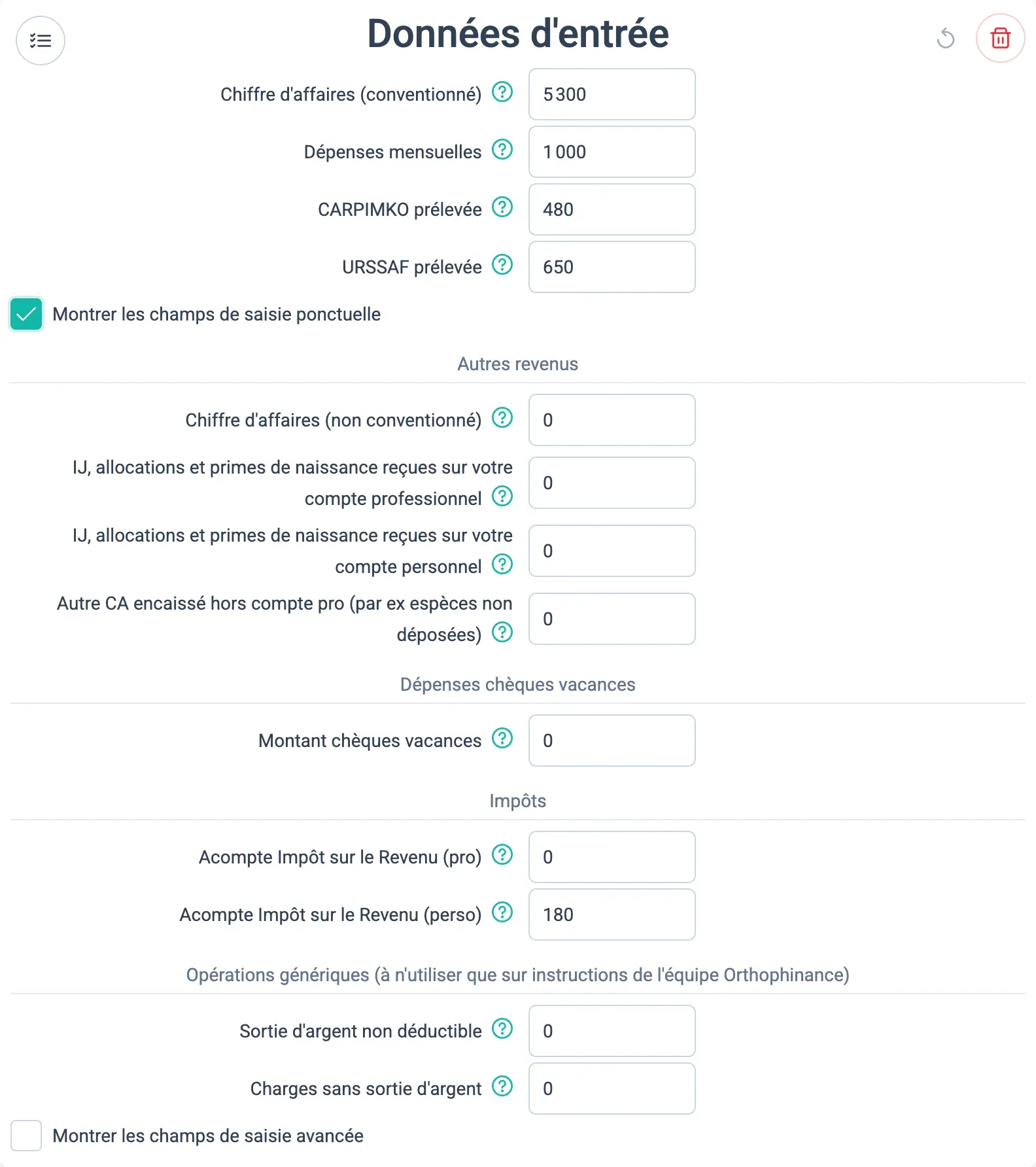Viewport: 1036px width, 1167px height.
Task: Click the Dépenses mensuelles field showing 1000
Action: click(x=612, y=152)
